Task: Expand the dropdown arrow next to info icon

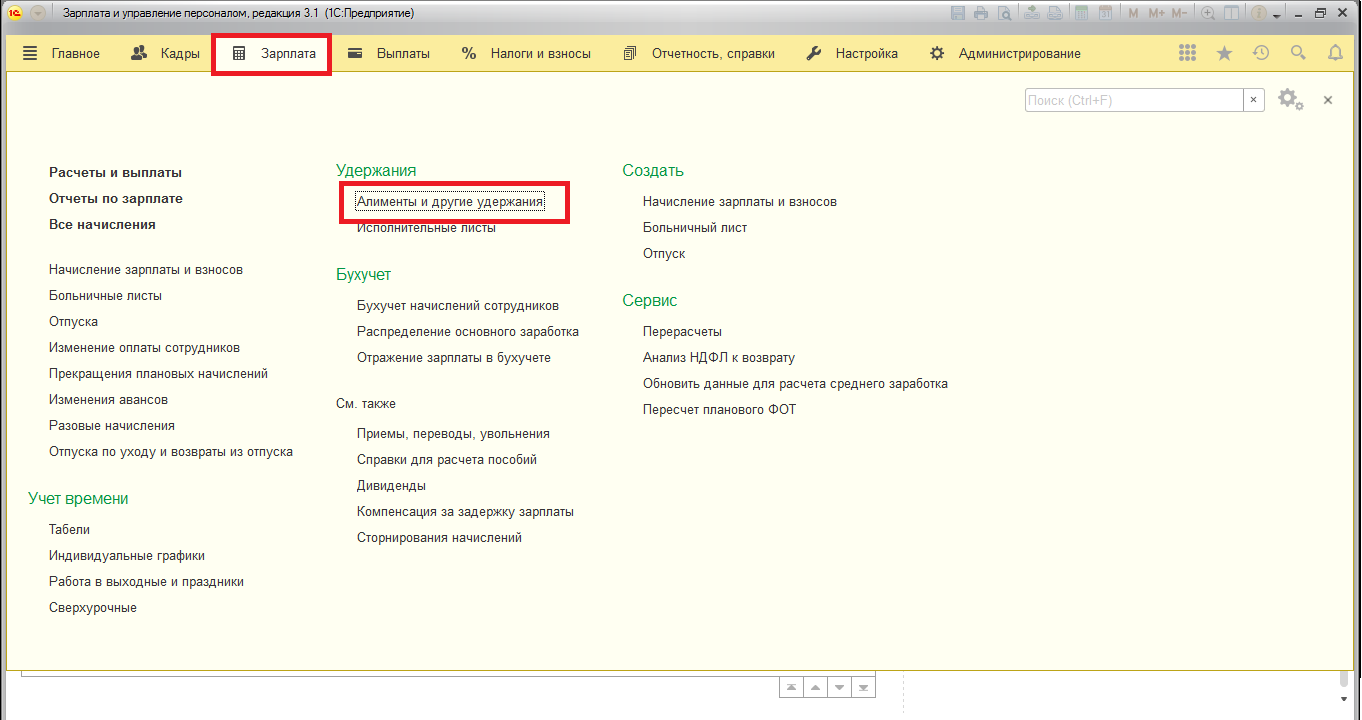Action: 1277,16
